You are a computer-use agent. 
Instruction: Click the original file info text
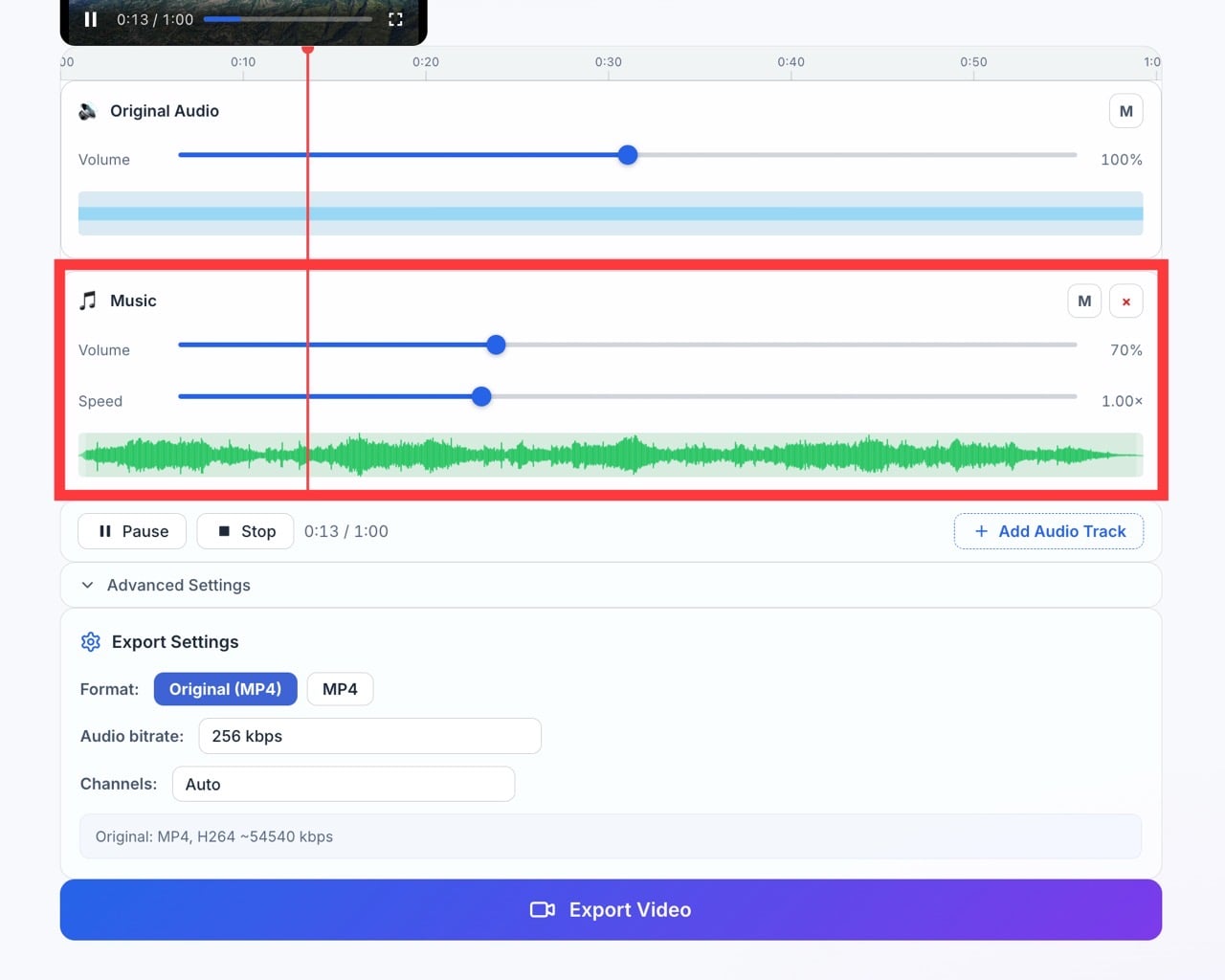pos(214,836)
